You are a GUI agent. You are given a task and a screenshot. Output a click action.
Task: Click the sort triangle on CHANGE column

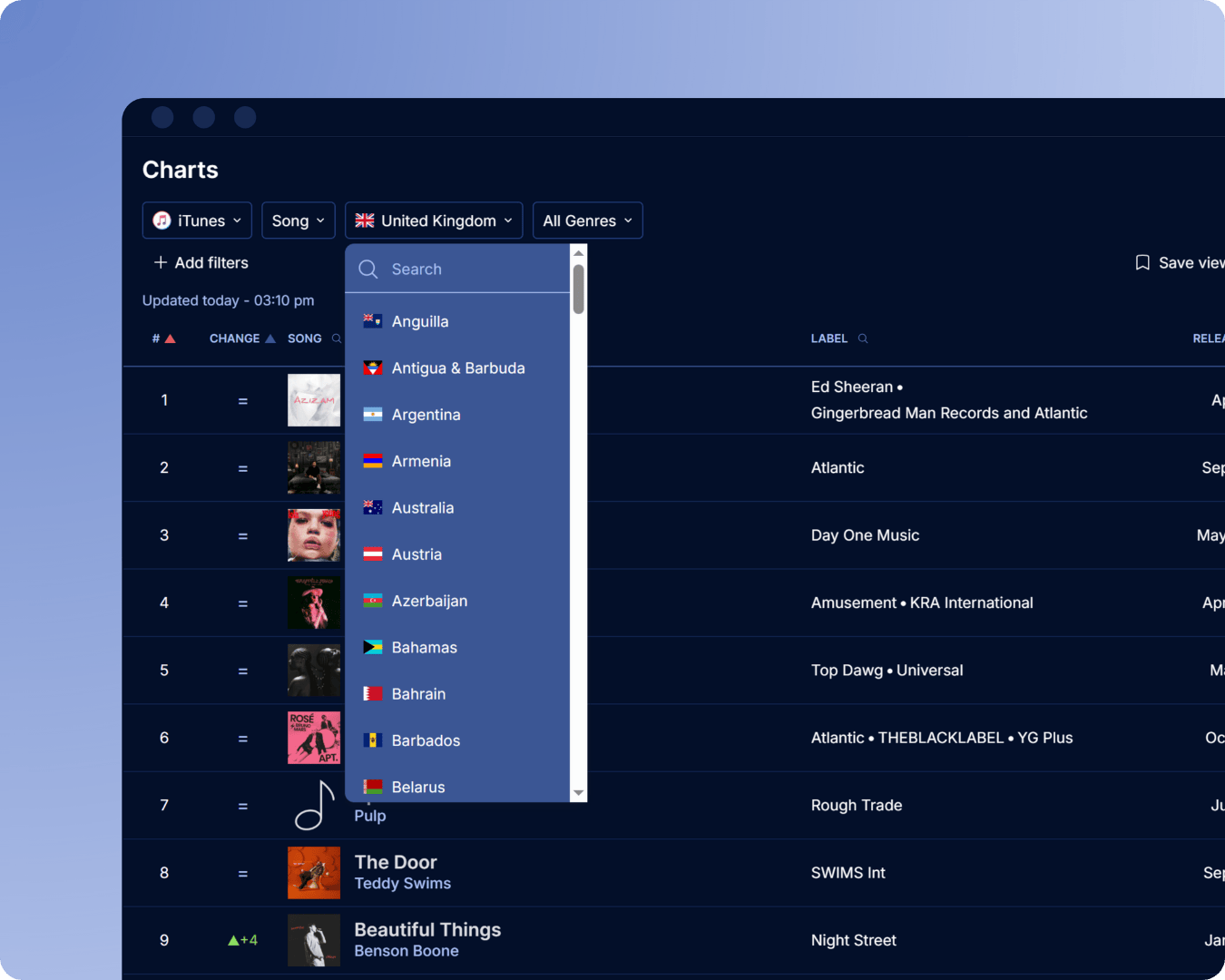(x=268, y=338)
